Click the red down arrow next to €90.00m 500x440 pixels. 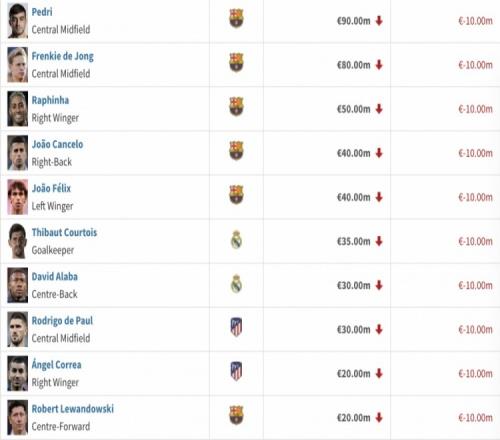pos(379,21)
